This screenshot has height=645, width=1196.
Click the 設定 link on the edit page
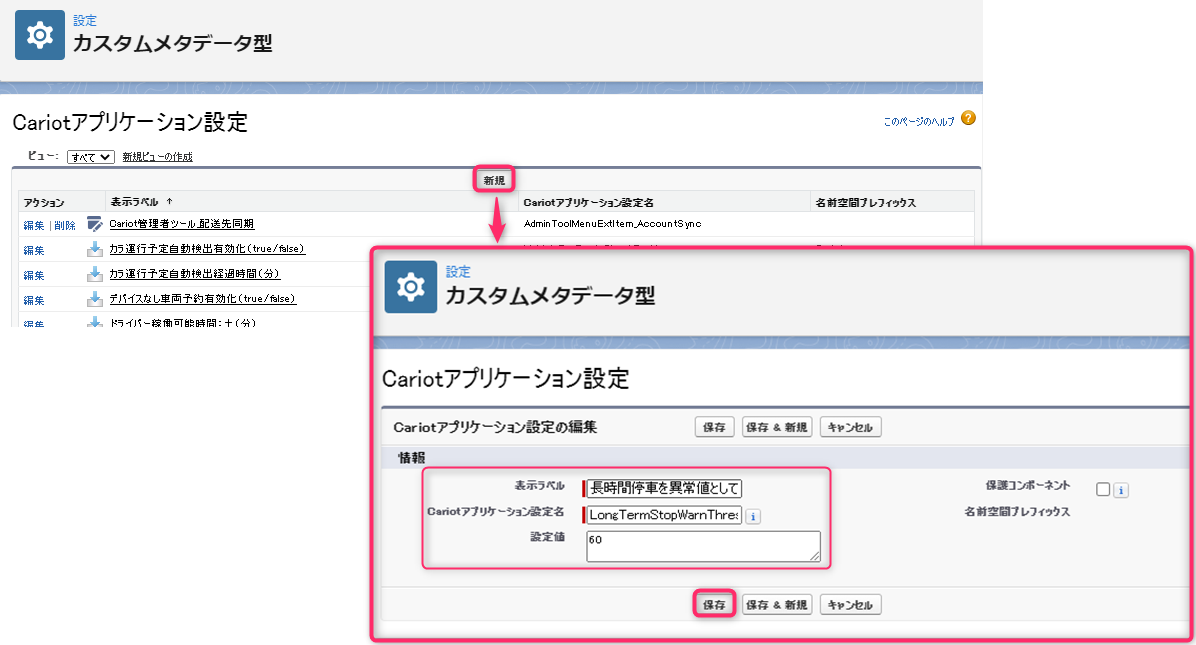[x=458, y=271]
